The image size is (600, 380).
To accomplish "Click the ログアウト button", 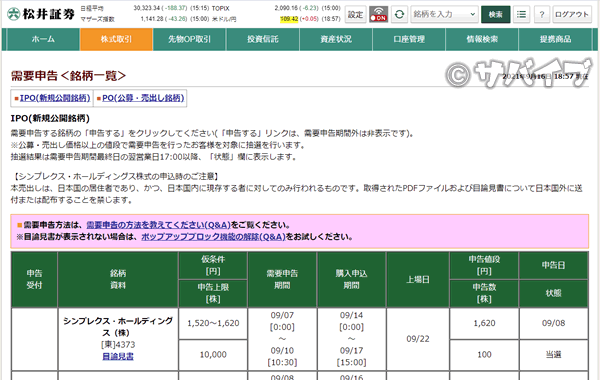I will point(572,14).
